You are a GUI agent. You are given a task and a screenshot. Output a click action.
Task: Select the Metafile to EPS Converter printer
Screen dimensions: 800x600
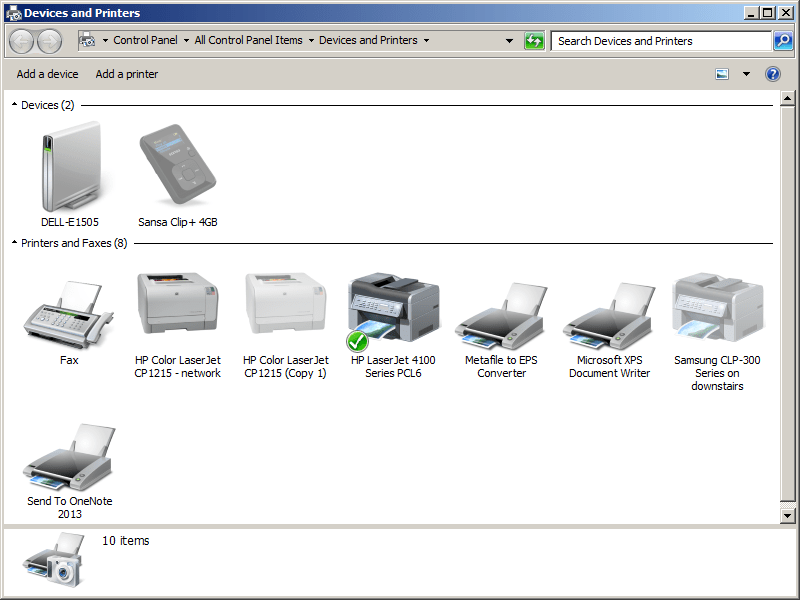pos(500,310)
